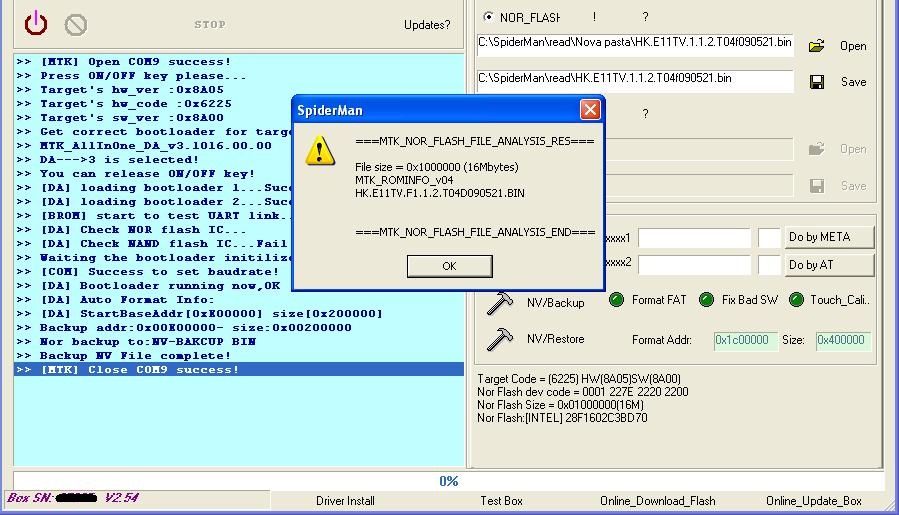Click the question mark below the Save row

click(x=646, y=114)
